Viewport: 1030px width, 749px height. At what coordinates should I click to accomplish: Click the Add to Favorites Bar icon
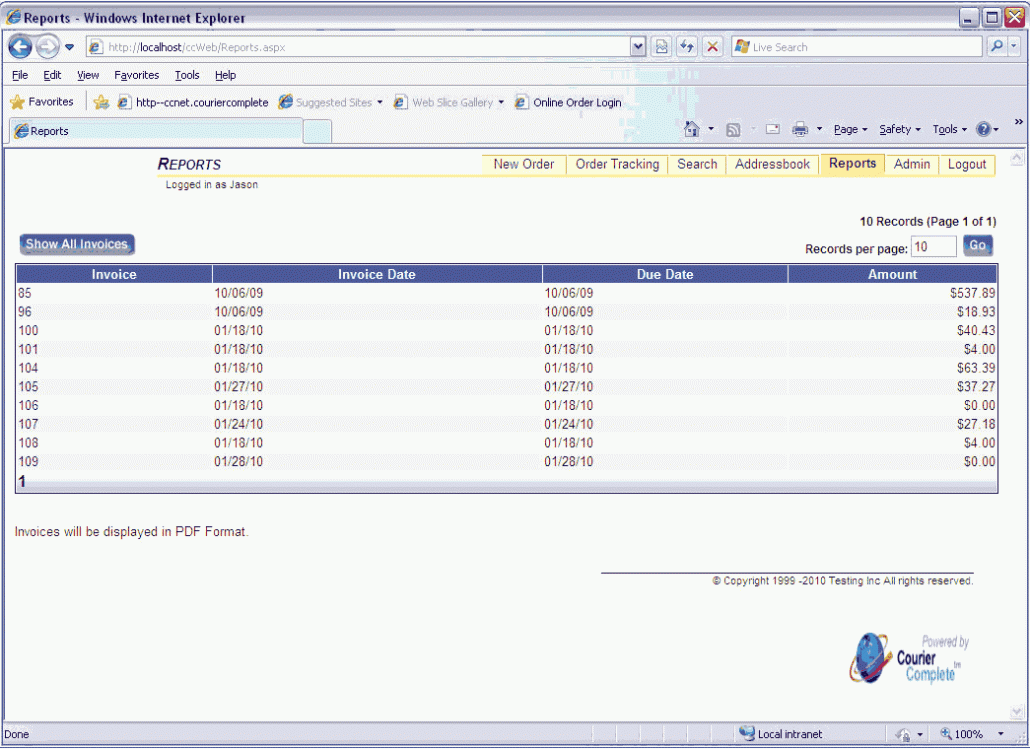pos(101,102)
